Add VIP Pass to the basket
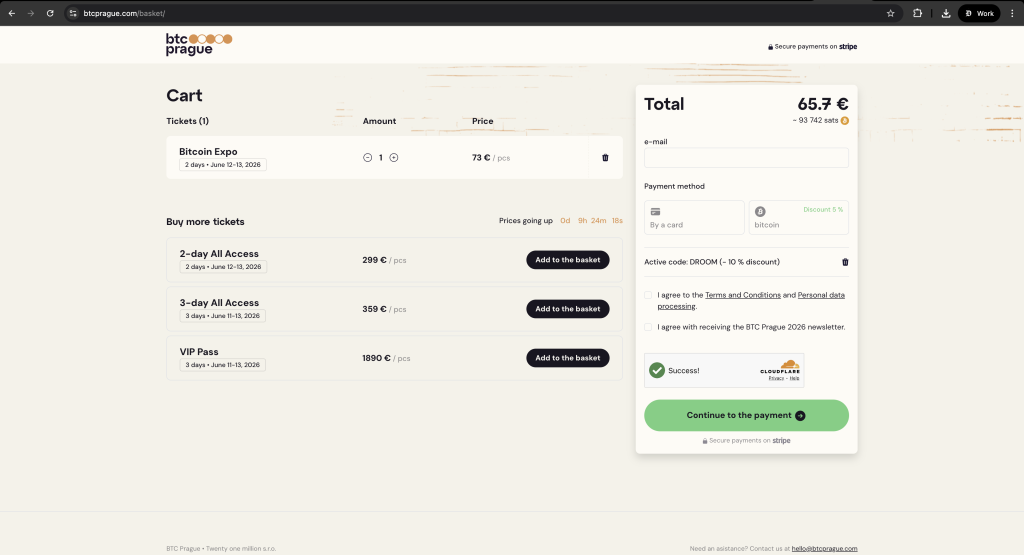 click(x=568, y=358)
